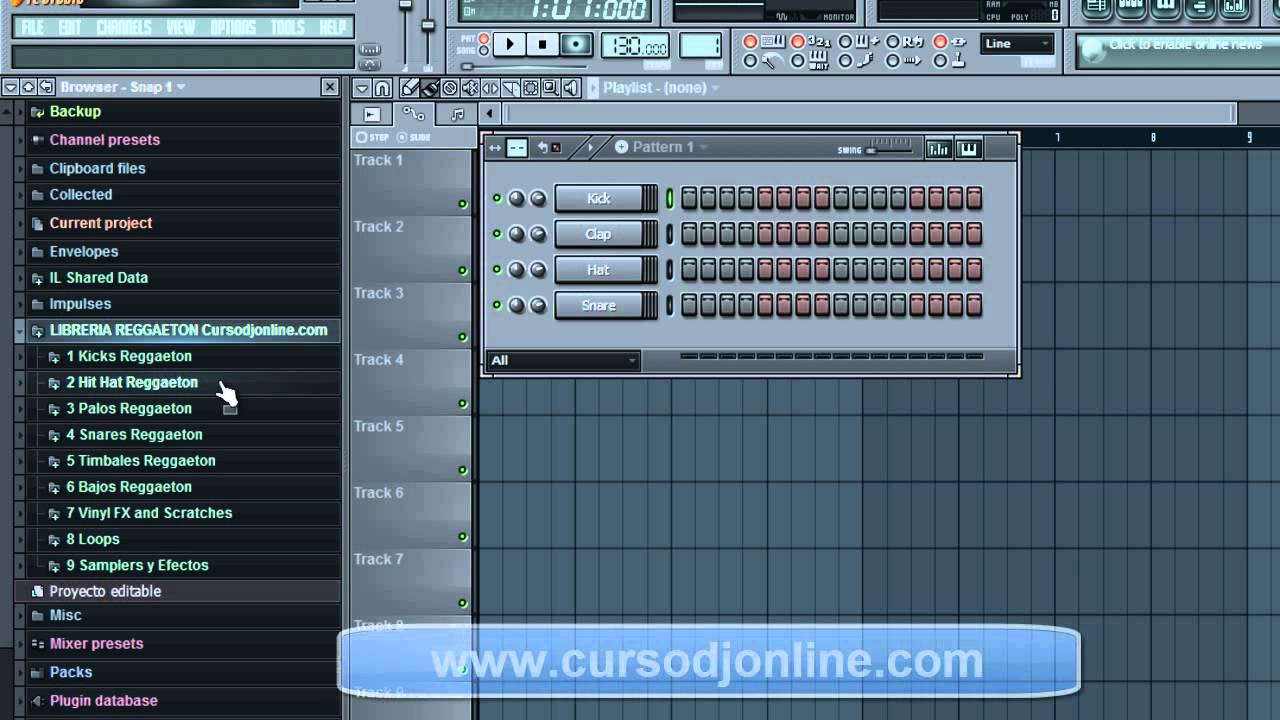Open the All channel filter dropdown
This screenshot has width=1280, height=720.
(563, 360)
